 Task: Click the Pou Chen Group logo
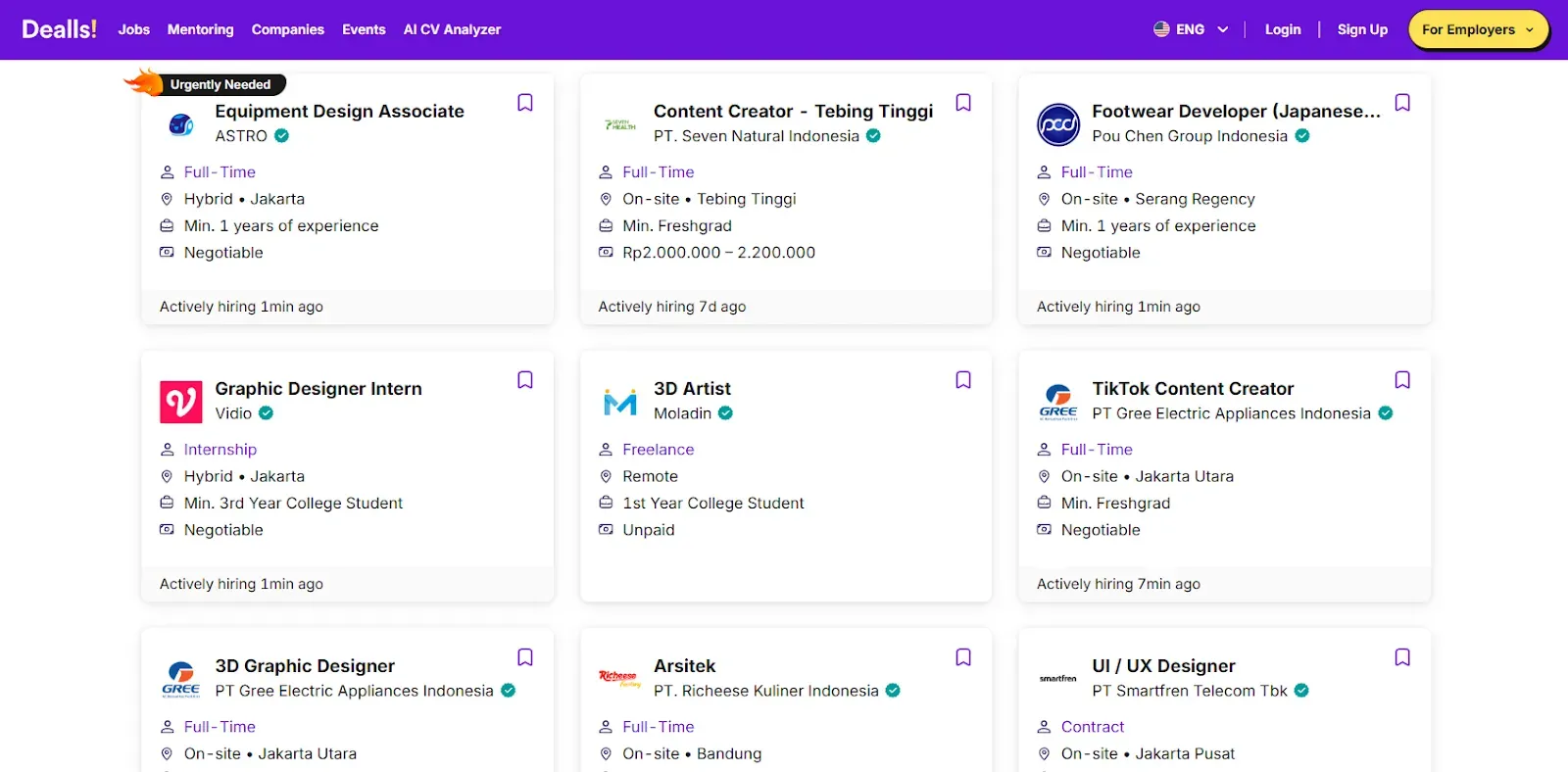tap(1058, 124)
